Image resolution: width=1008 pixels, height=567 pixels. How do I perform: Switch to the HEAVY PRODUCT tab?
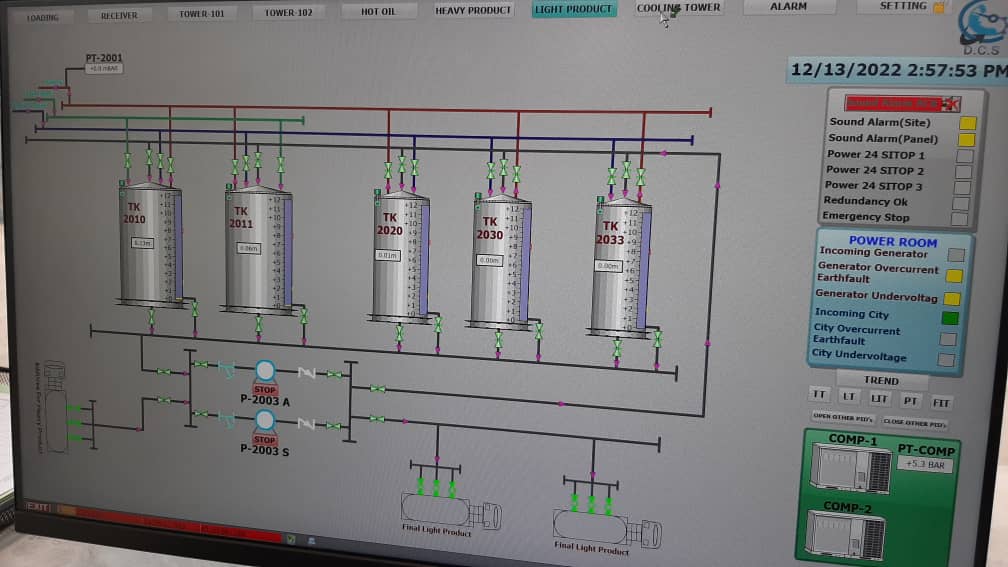473,10
